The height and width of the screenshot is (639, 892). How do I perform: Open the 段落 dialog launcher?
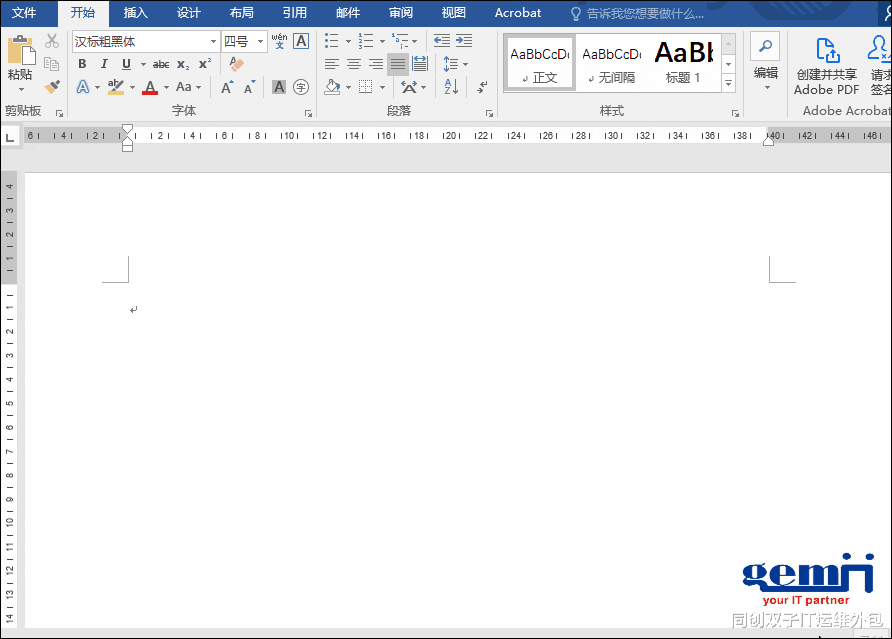coord(489,113)
